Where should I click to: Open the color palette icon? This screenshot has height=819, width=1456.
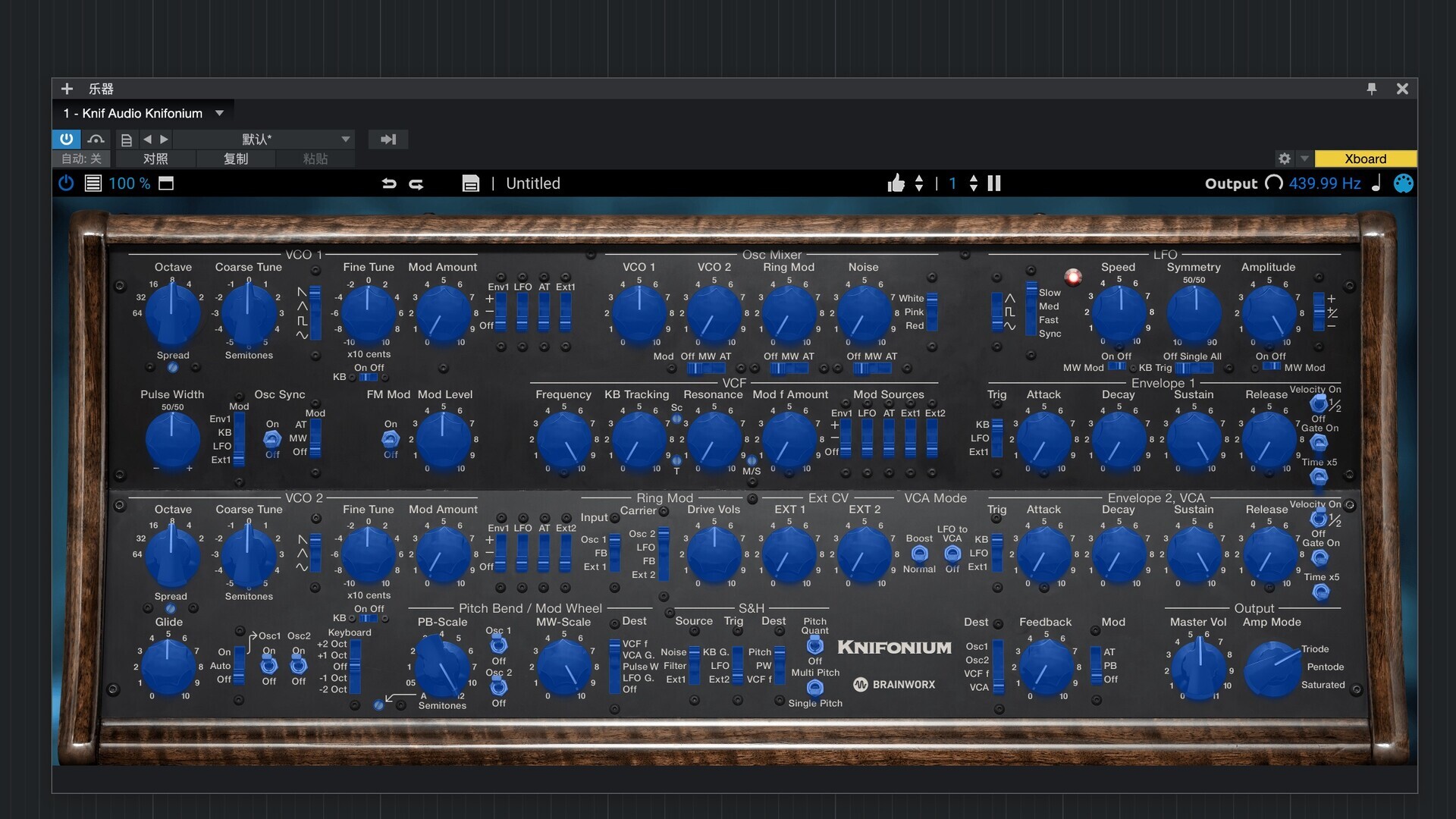coord(1404,184)
